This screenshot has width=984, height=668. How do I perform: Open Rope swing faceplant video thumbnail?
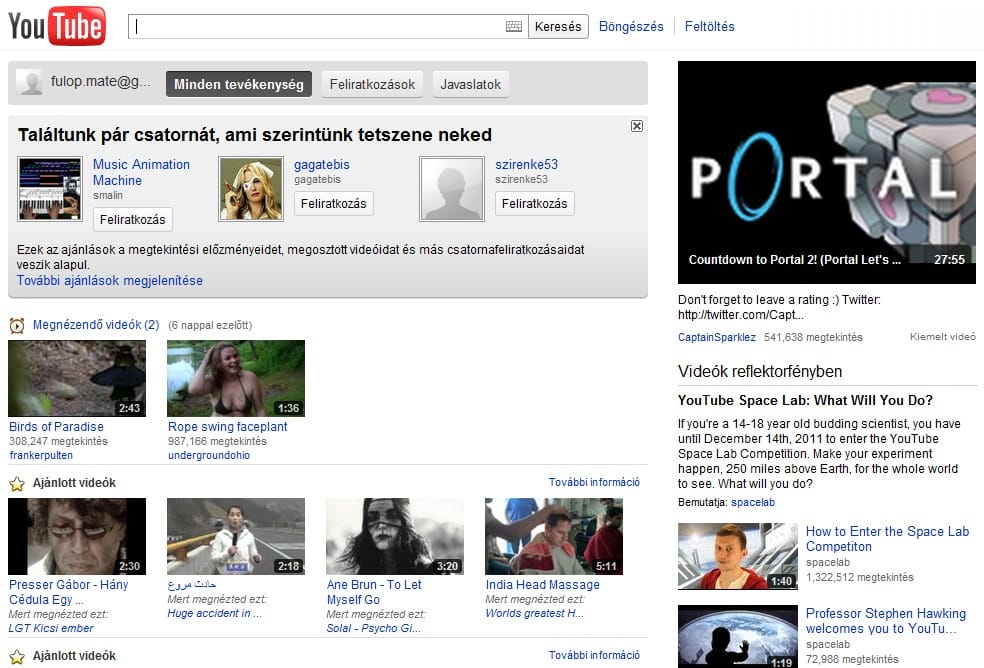[x=236, y=379]
